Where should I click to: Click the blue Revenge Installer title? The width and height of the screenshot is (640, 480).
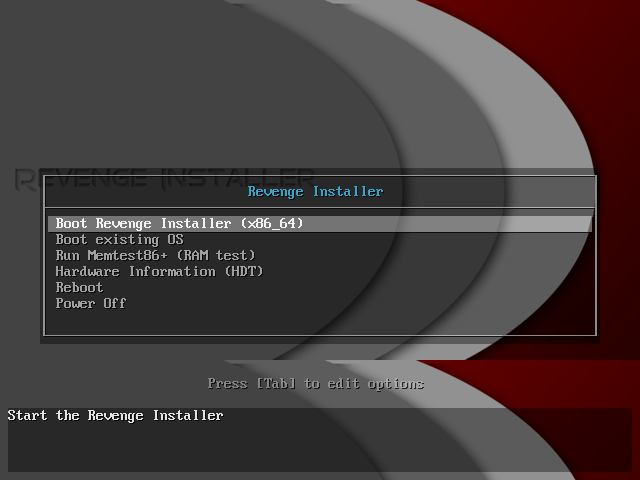[316, 191]
